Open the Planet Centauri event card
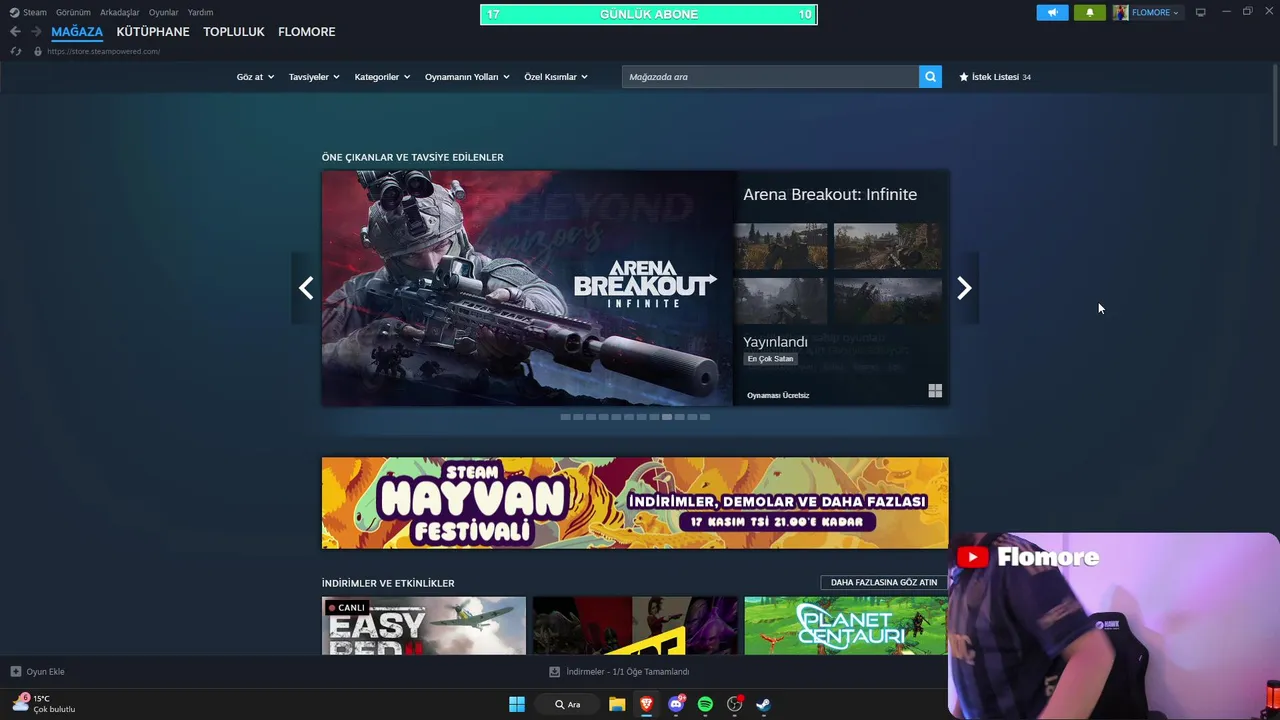Viewport: 1280px width, 720px height. coord(846,626)
